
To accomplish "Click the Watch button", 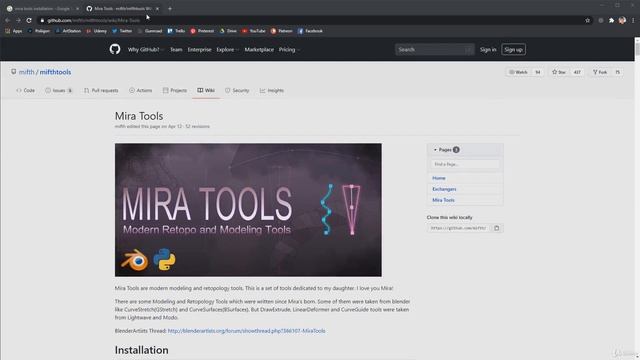I will coord(518,72).
